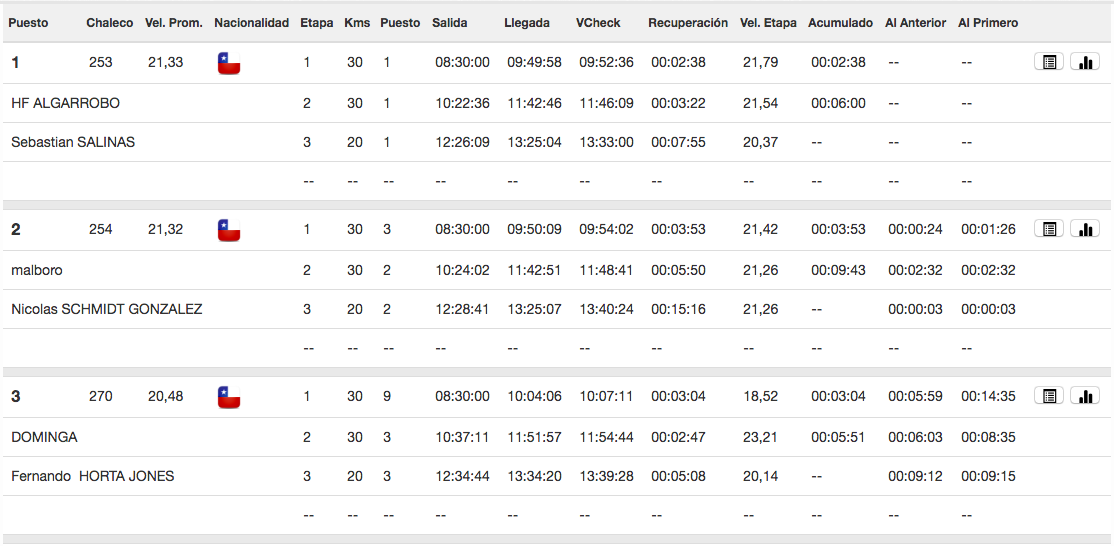1114x546 pixels.
Task: Select rider Nicolas SCHMIDT GONZALEZ
Action: [x=107, y=309]
